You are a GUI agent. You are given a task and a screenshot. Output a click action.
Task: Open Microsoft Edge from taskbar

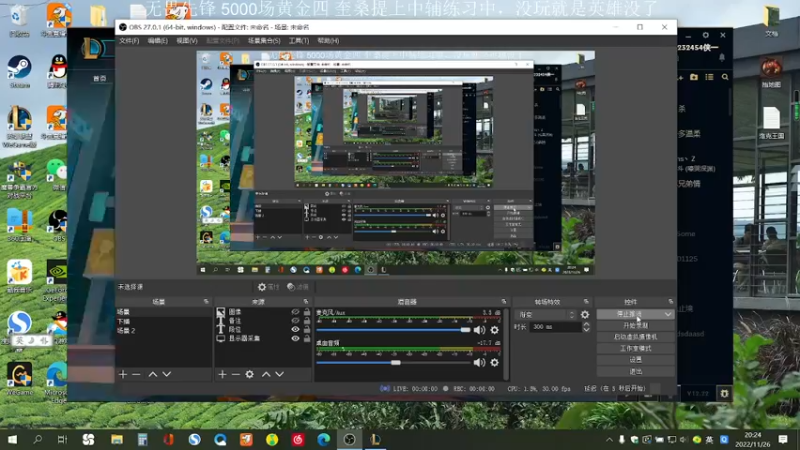[x=323, y=439]
